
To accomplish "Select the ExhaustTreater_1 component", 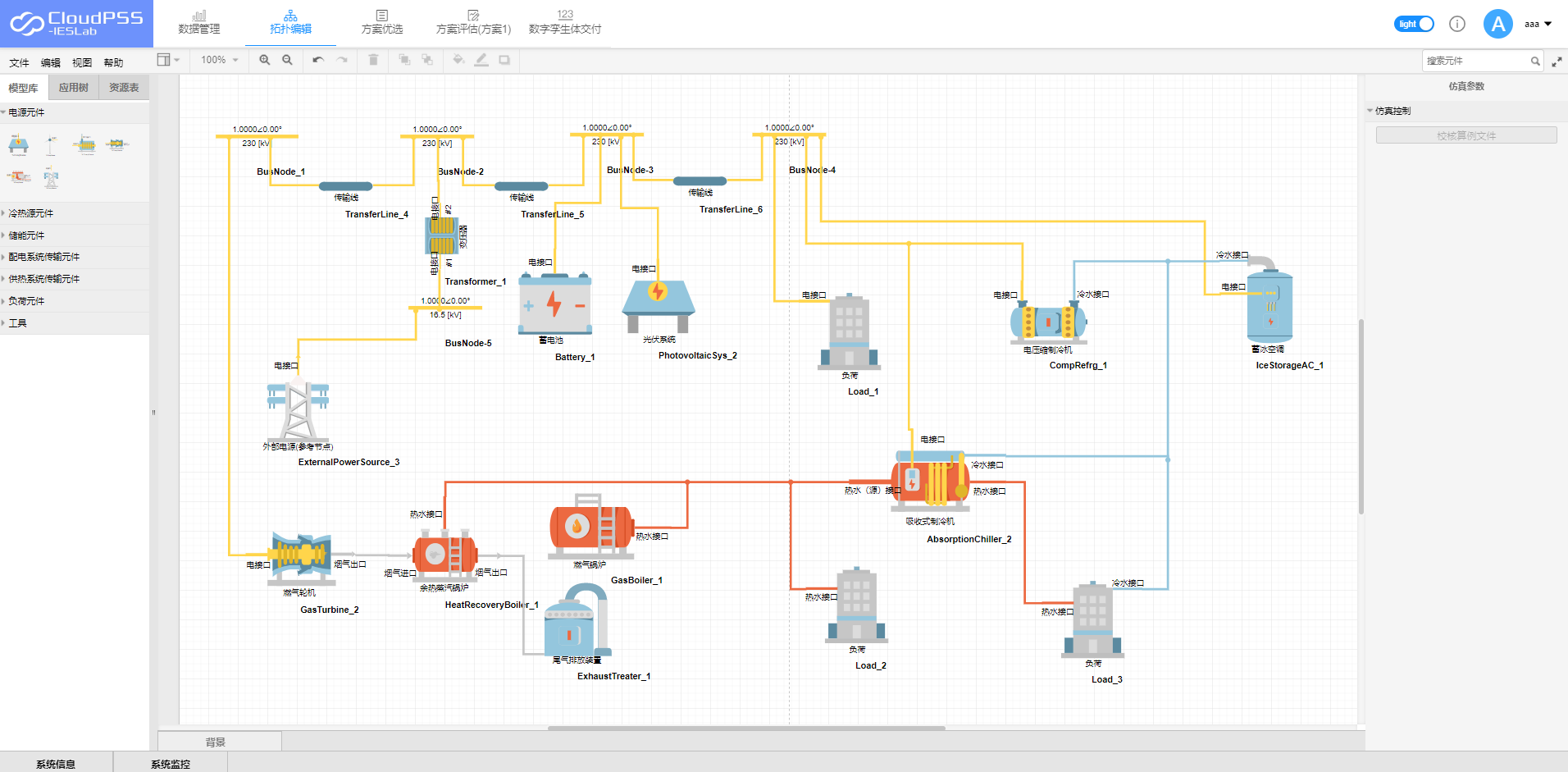I will click(578, 619).
